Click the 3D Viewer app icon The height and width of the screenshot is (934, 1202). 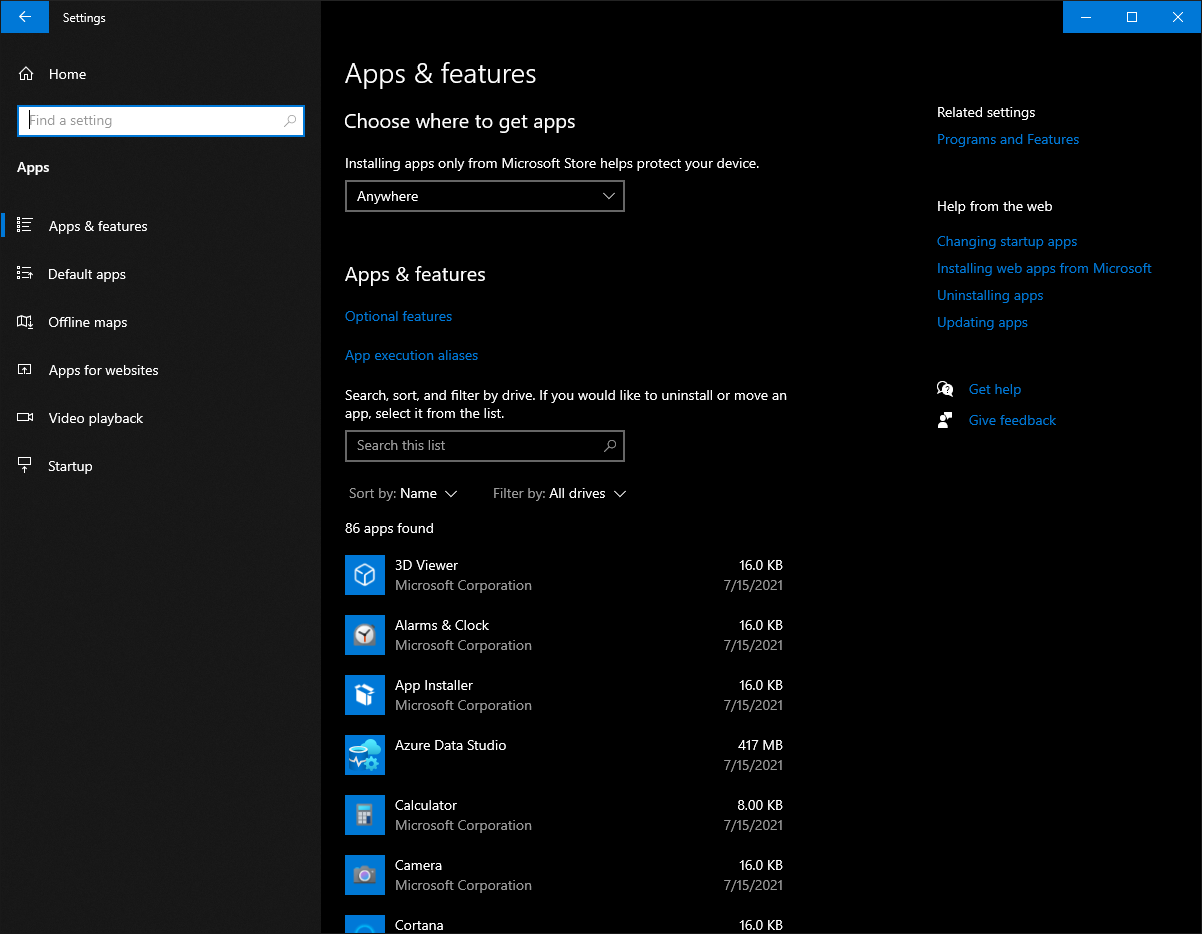pyautogui.click(x=365, y=575)
